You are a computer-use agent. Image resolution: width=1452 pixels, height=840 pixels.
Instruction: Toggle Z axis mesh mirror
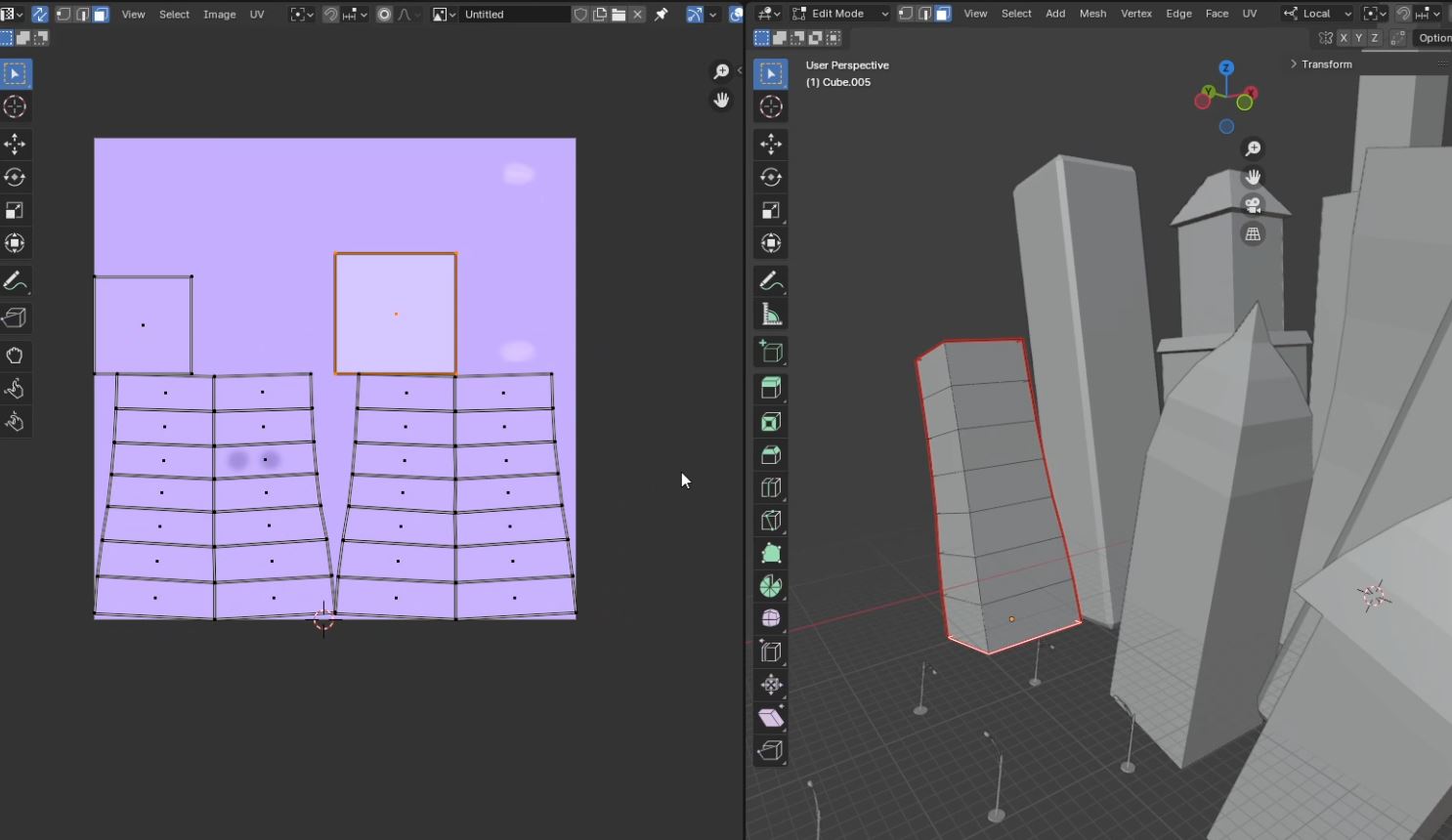click(x=1375, y=38)
